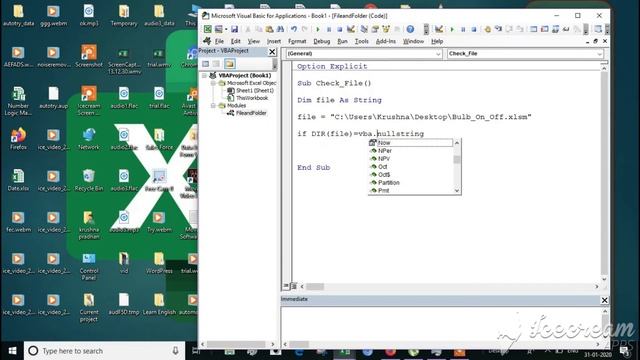
Task: Click the Redo arrow icon
Action: tap(304, 29)
